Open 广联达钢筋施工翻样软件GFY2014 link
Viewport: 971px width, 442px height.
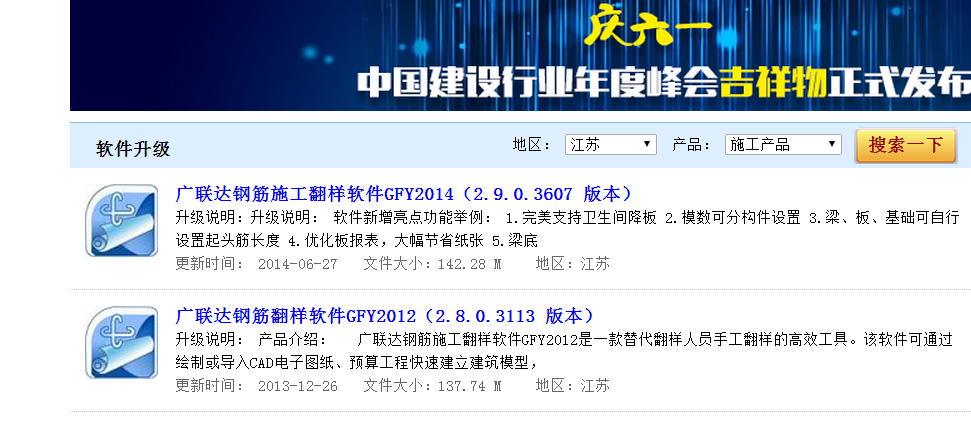click(405, 194)
